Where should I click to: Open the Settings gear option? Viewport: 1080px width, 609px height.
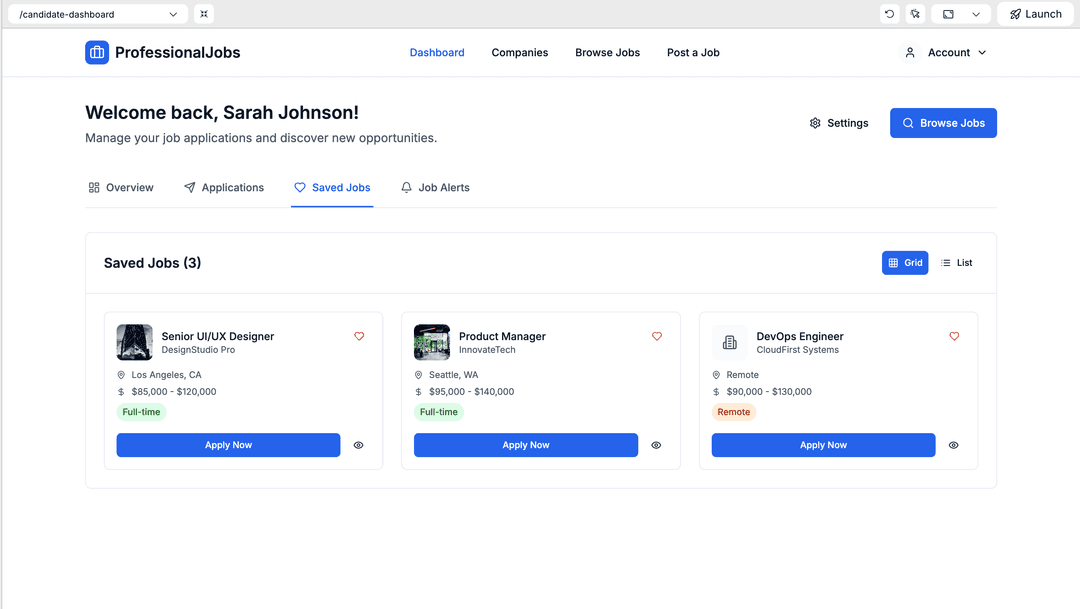[x=838, y=123]
